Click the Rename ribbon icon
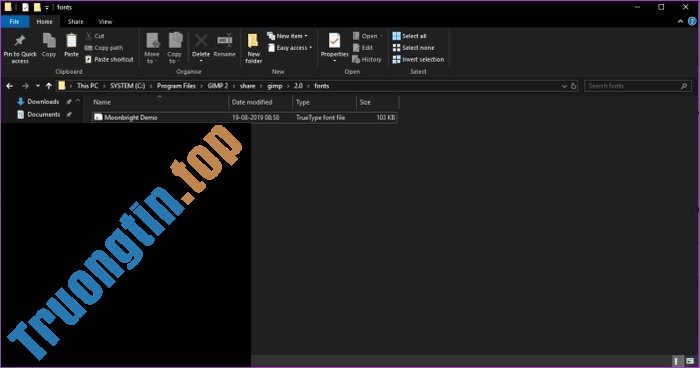This screenshot has width=700, height=368. pyautogui.click(x=225, y=41)
